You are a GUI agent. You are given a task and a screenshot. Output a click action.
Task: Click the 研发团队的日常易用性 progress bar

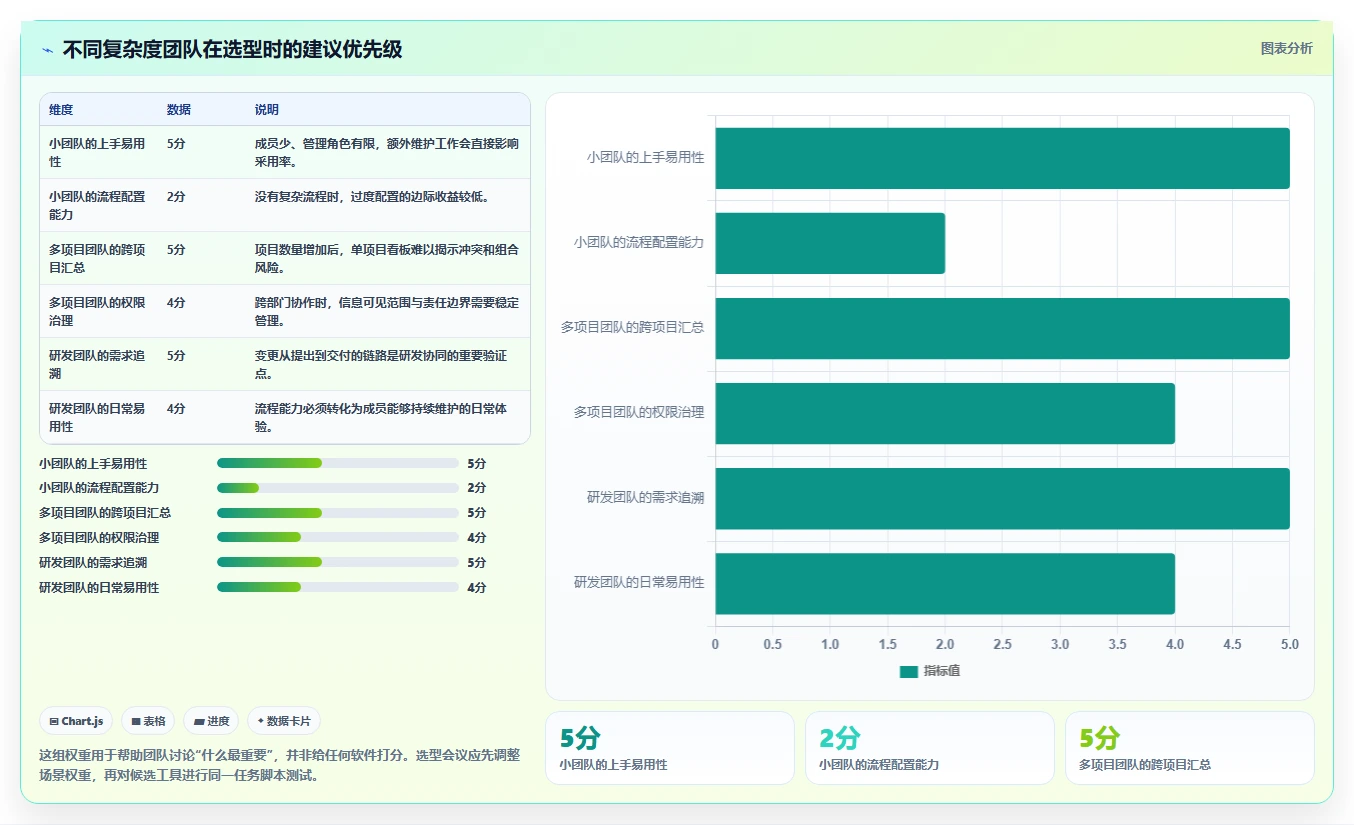tap(338, 588)
